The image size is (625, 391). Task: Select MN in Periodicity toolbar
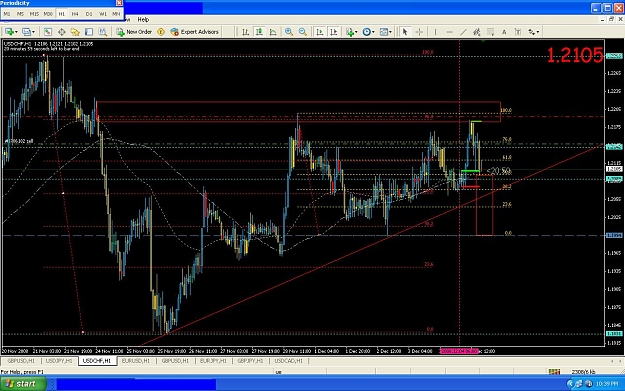point(116,14)
